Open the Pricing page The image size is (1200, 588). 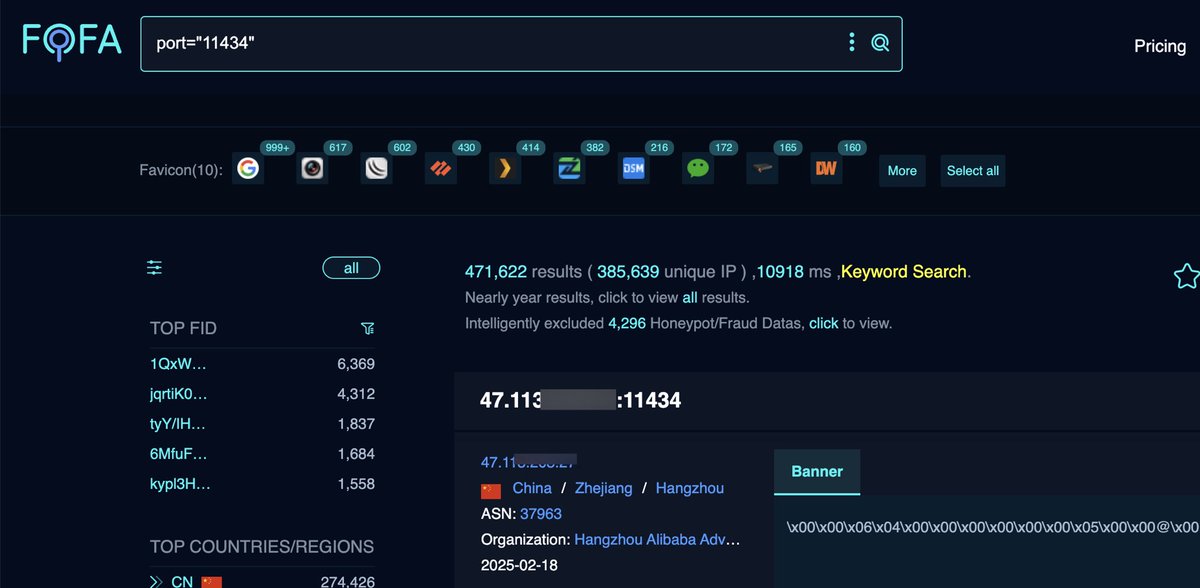1160,46
